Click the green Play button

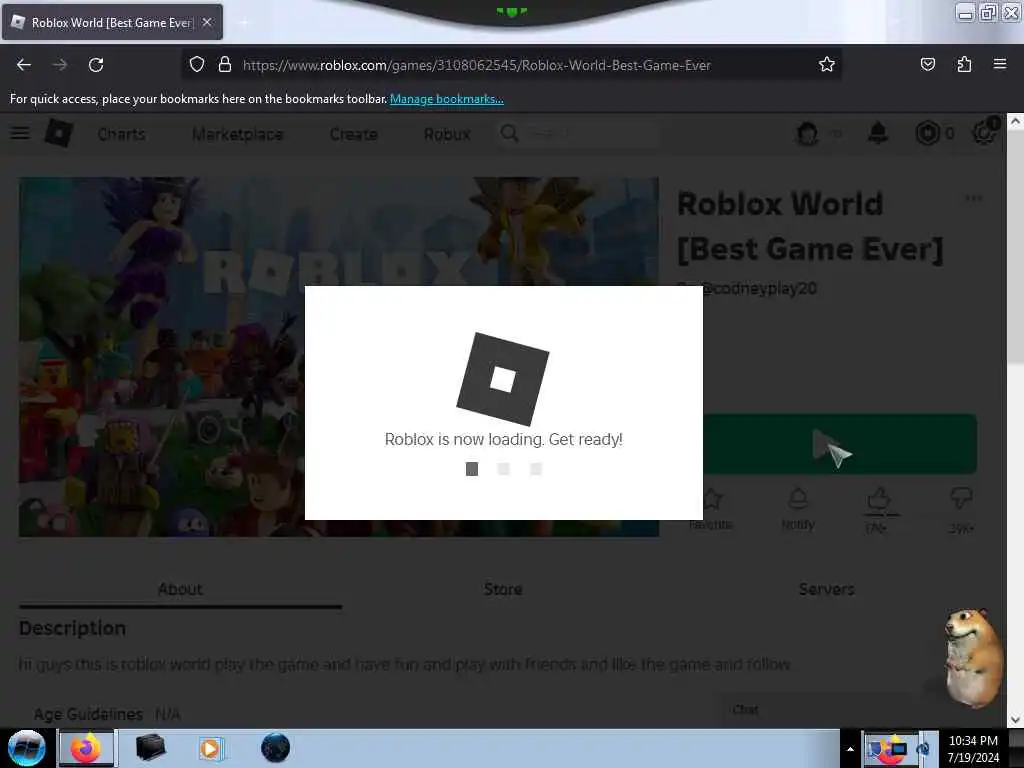pos(839,444)
